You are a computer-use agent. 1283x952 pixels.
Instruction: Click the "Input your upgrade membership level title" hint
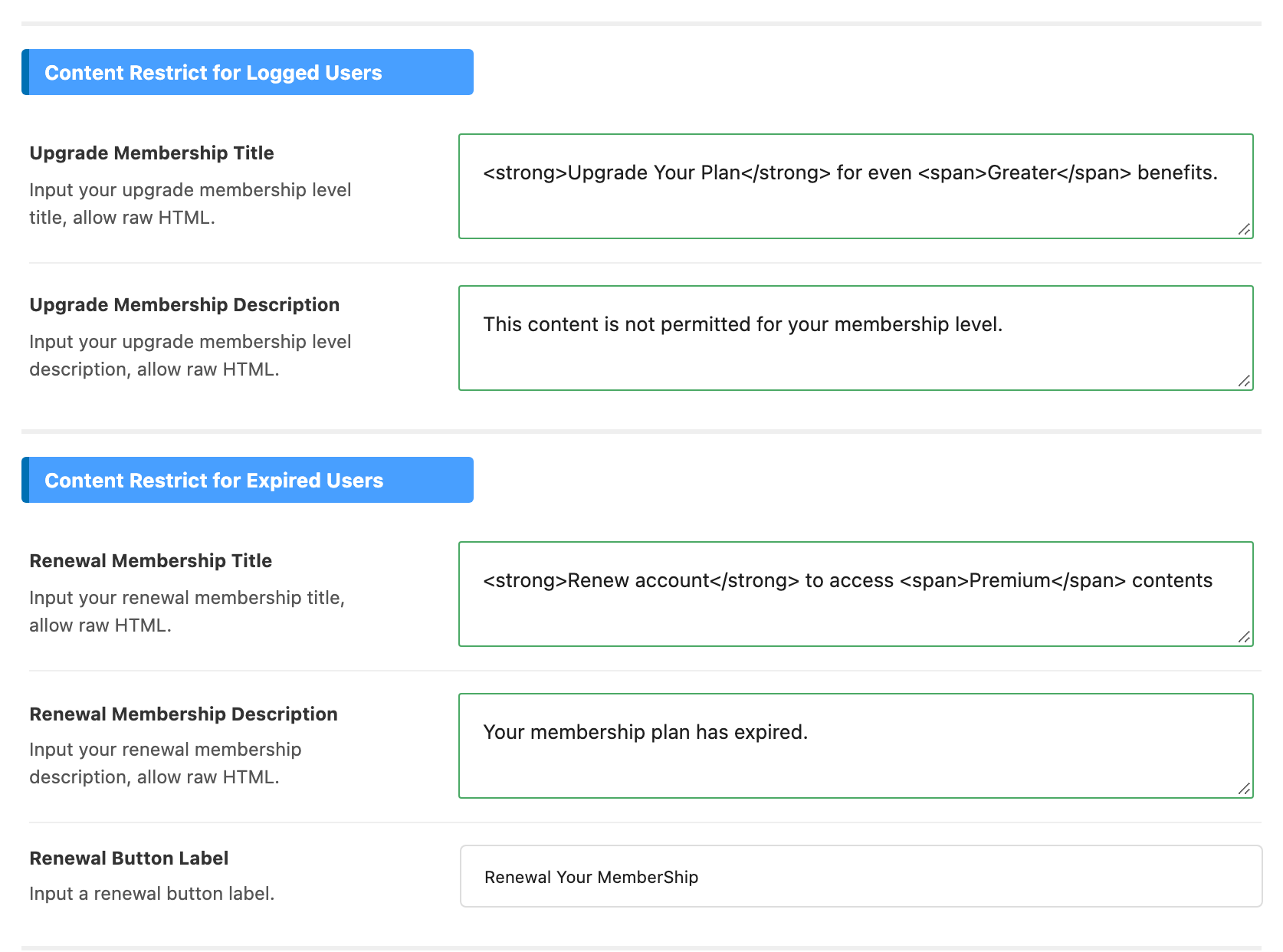pos(190,204)
